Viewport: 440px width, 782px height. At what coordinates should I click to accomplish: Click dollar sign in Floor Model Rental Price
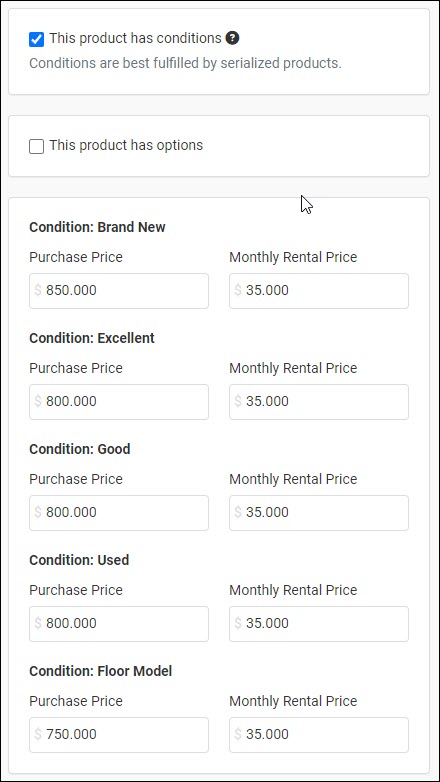(x=238, y=734)
